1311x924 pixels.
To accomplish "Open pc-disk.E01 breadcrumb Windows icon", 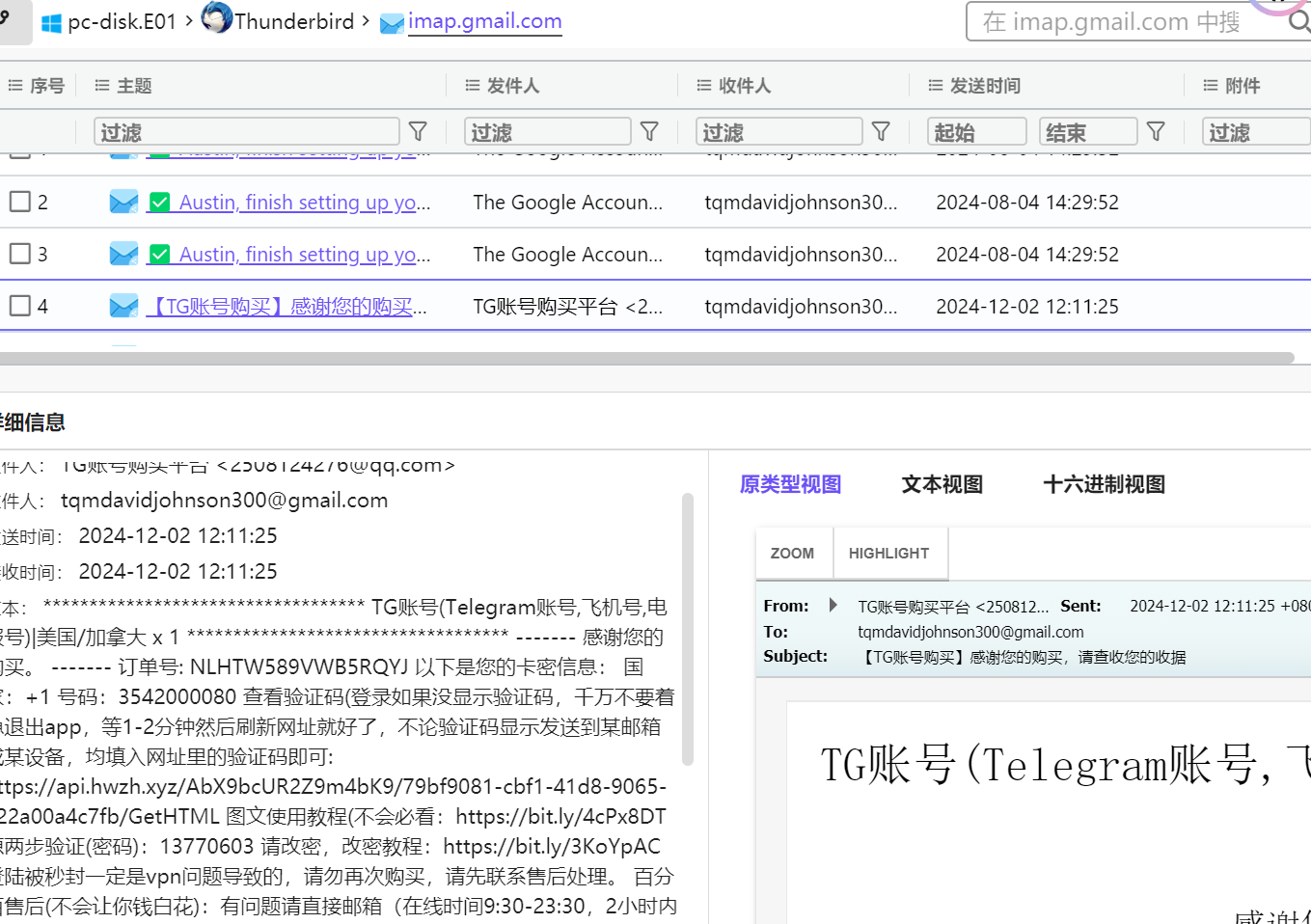I will 52,23.
